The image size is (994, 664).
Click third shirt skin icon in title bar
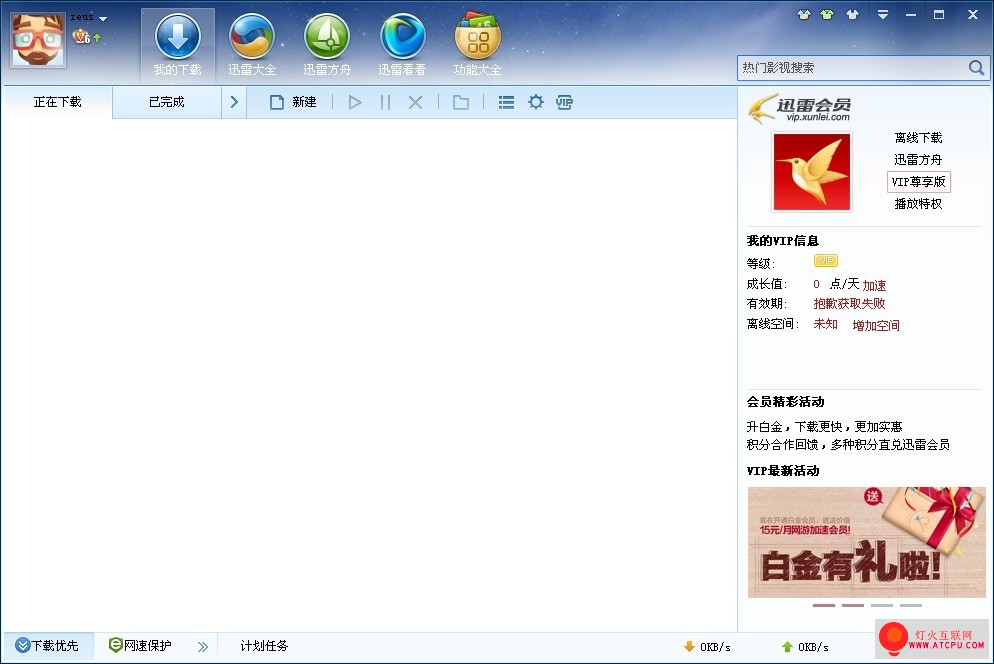[x=853, y=15]
